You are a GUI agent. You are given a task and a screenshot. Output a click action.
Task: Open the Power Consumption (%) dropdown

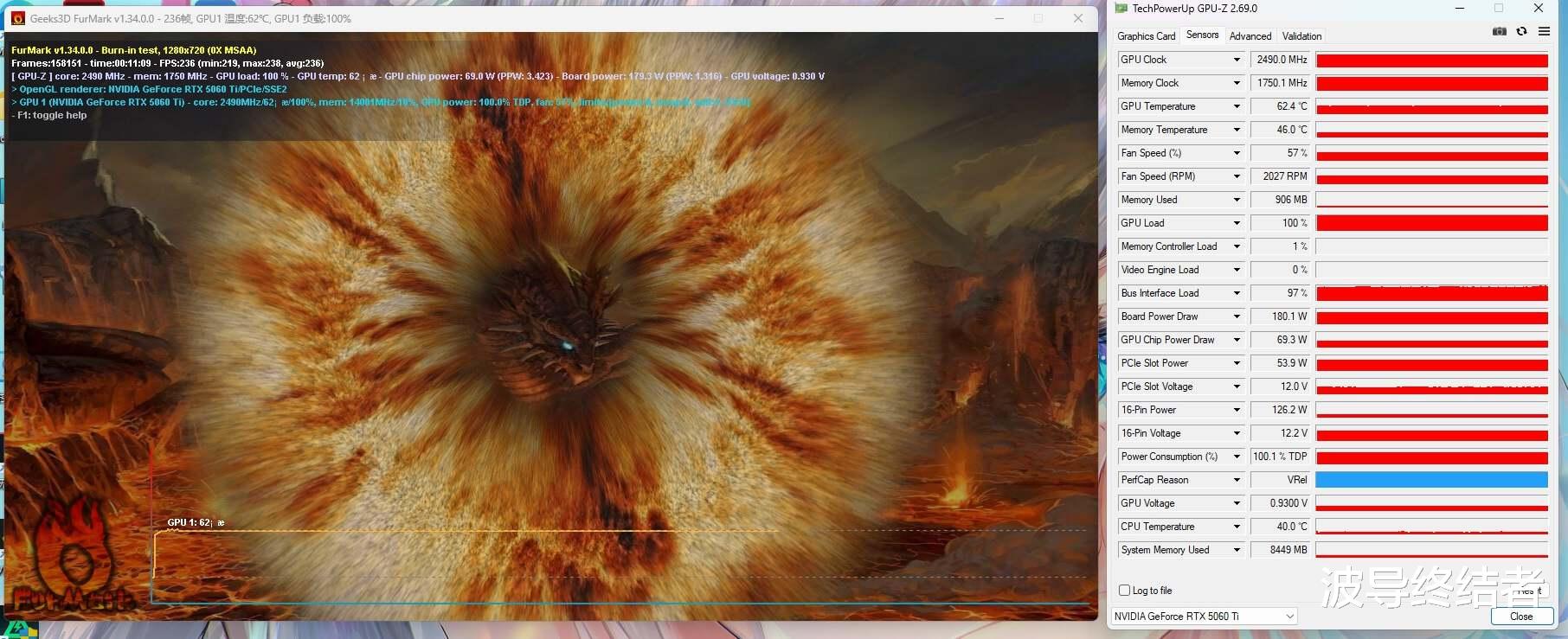1237,457
